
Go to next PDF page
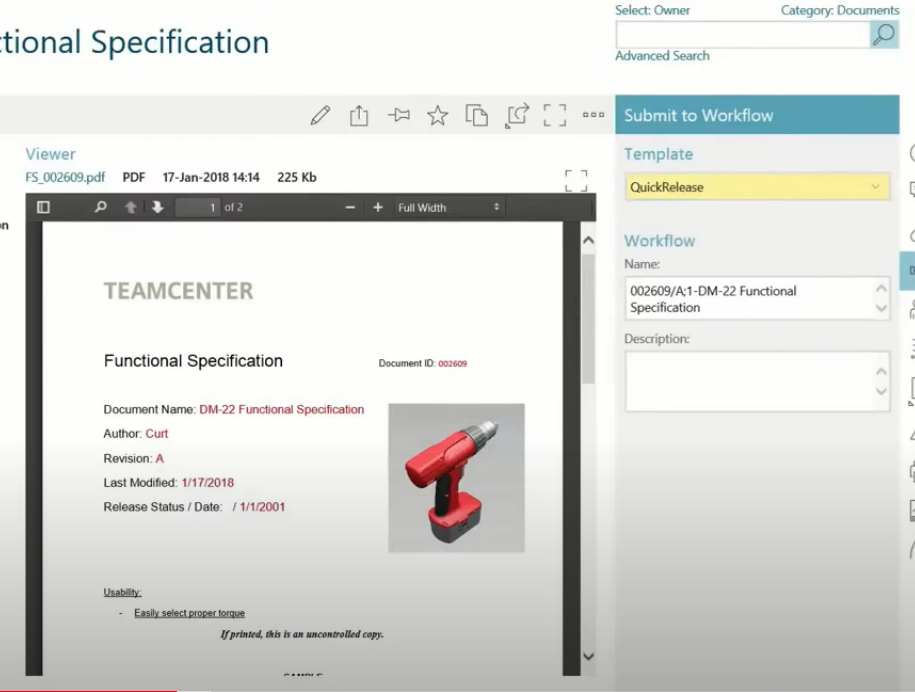pyautogui.click(x=158, y=207)
